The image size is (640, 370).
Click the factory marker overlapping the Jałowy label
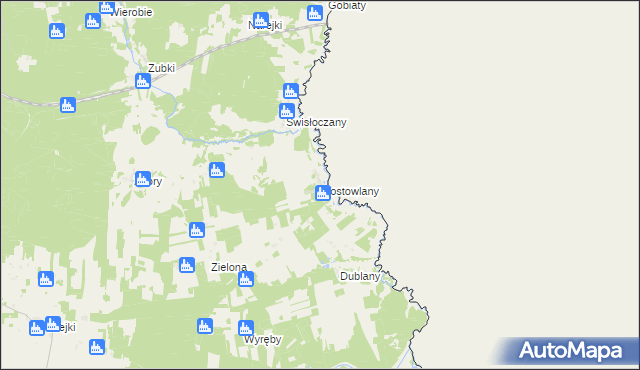click(x=143, y=179)
